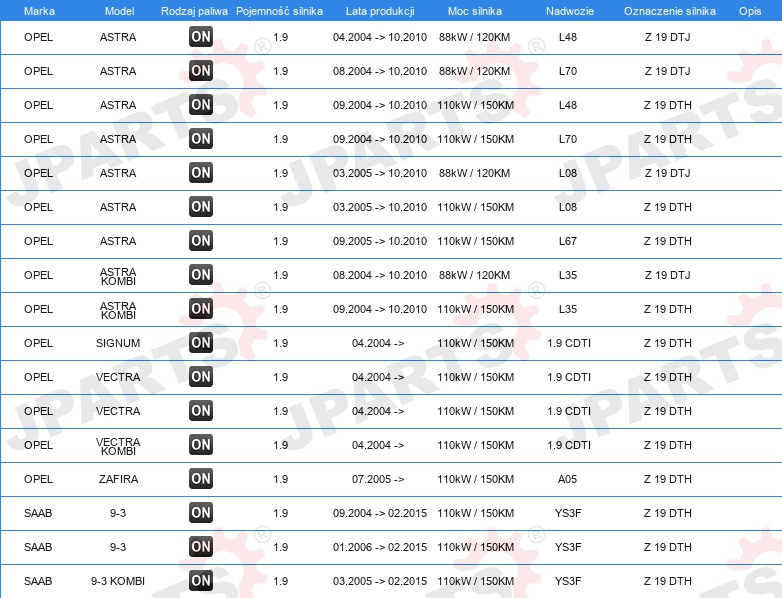The width and height of the screenshot is (782, 598).
Task: Click the ON fuel icon in the Astra L08 Z 19 DTJ row
Action: tap(201, 173)
